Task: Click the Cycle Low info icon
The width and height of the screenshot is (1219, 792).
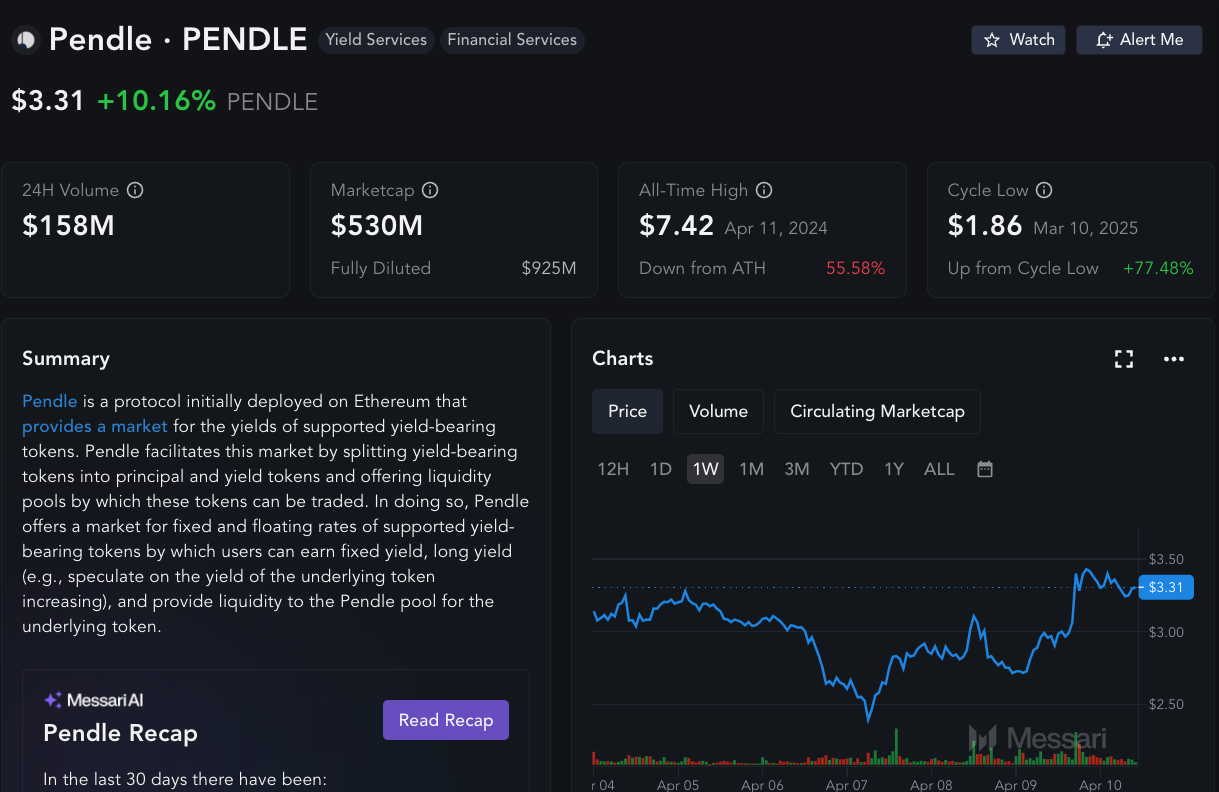Action: click(x=1044, y=190)
